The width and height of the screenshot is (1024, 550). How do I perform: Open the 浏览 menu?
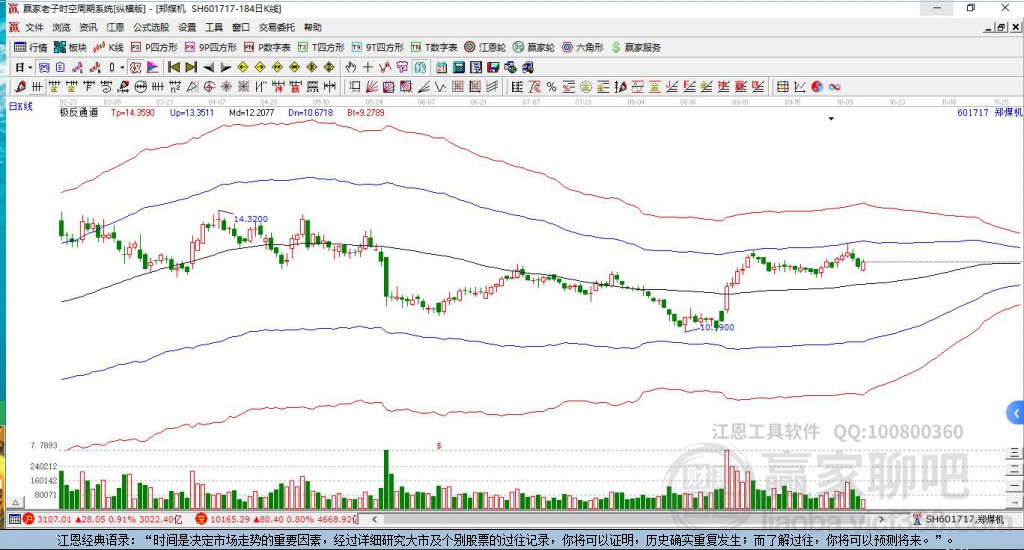(x=61, y=27)
